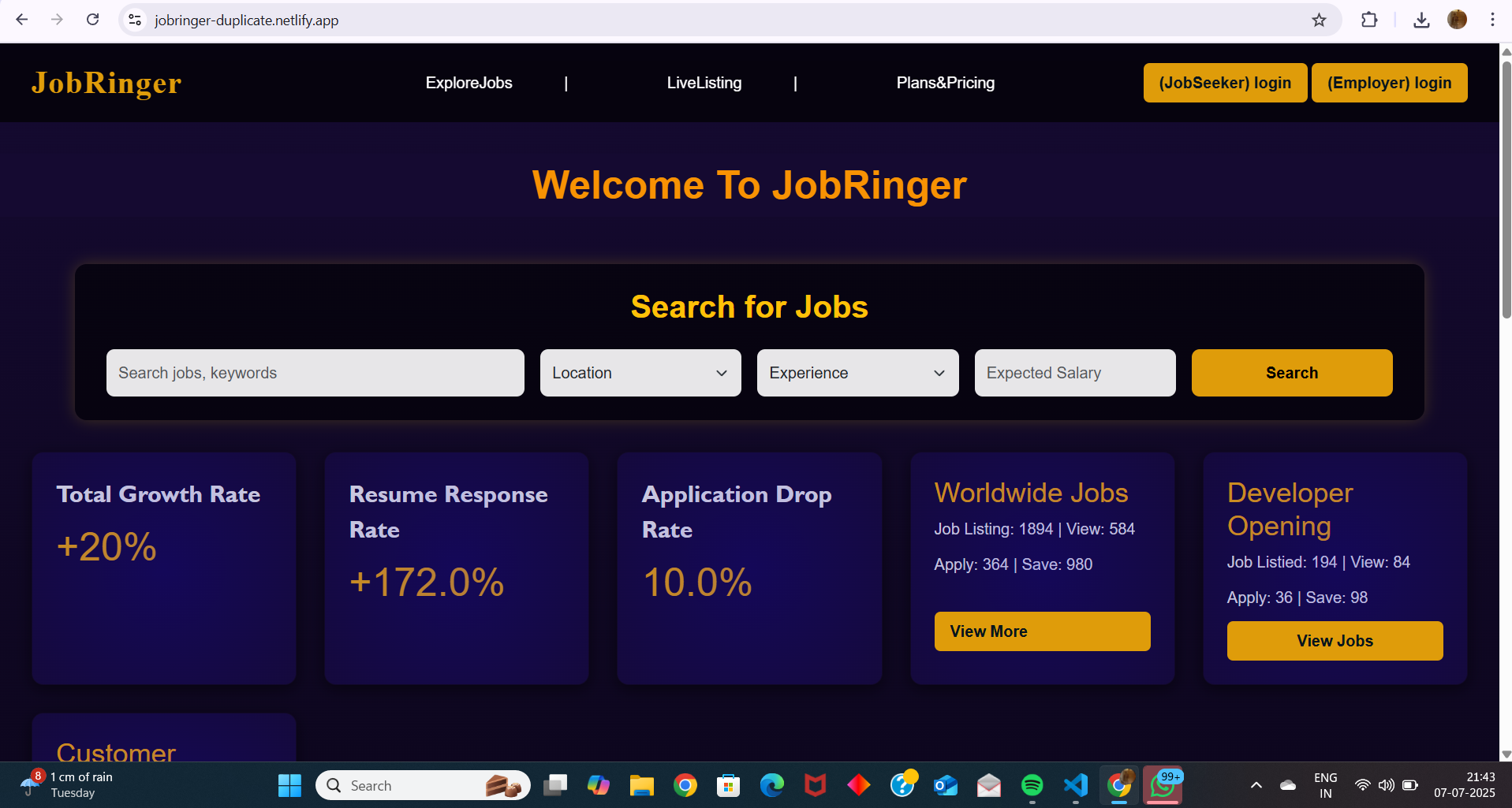This screenshot has height=808, width=1512.
Task: Open Chrome downloads icon
Action: 1421,20
